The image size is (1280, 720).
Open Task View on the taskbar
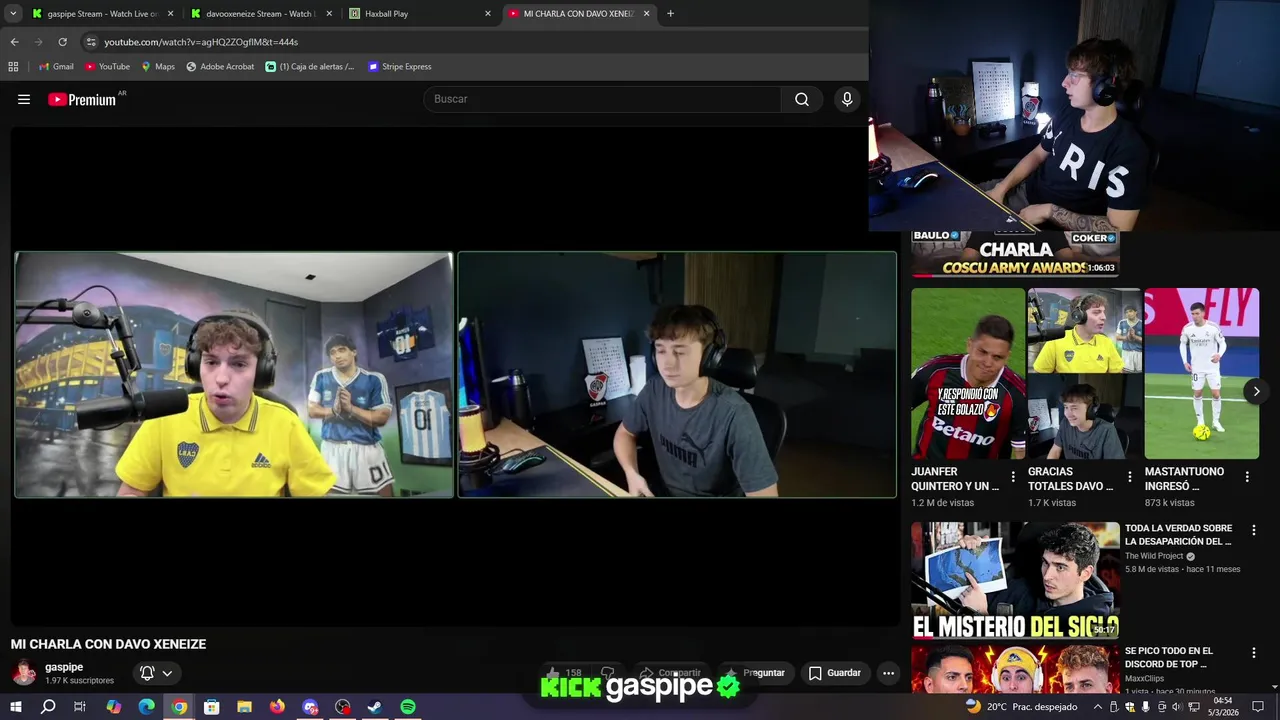click(80, 707)
